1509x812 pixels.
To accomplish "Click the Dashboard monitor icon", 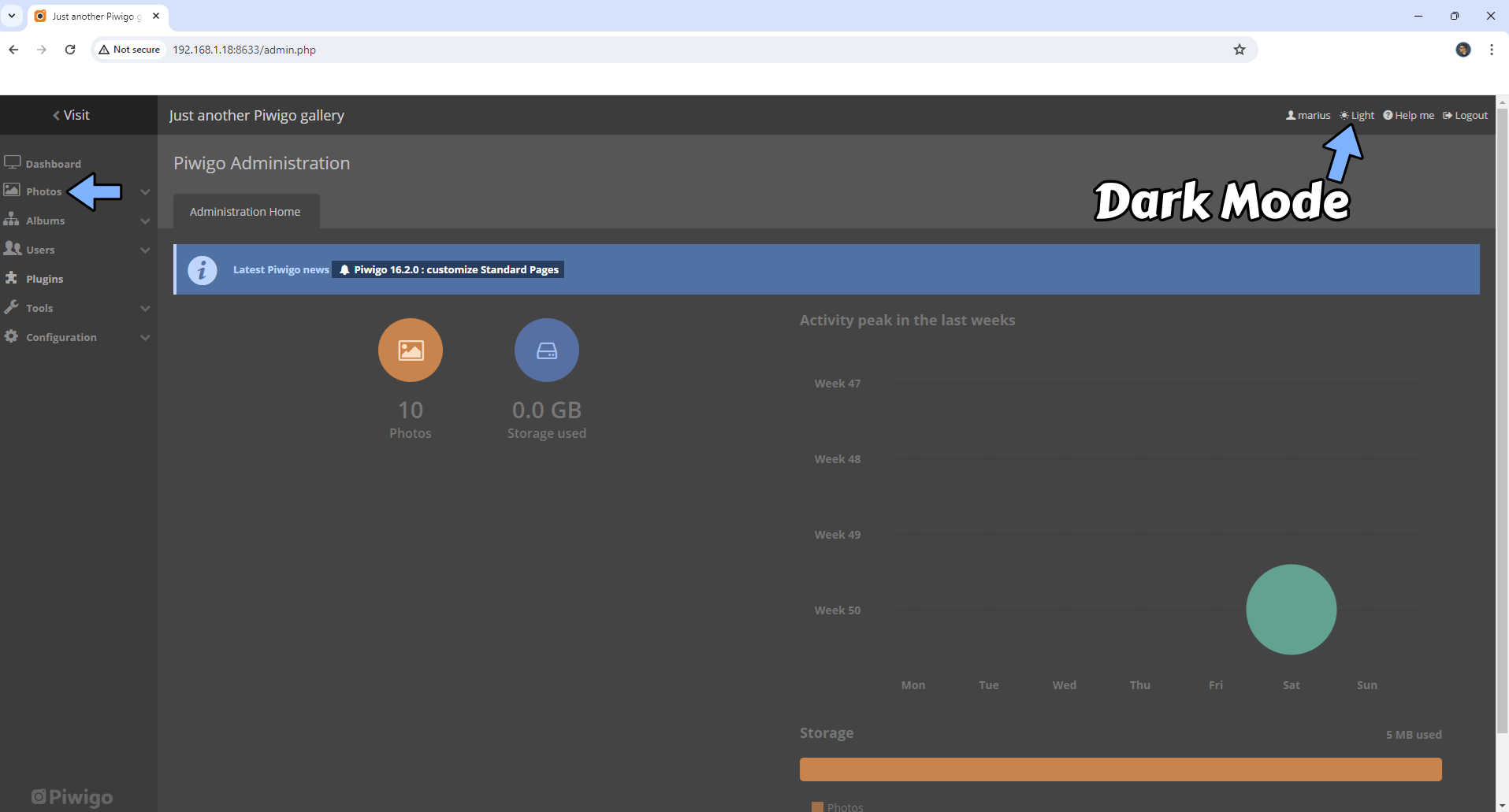I will pyautogui.click(x=13, y=162).
